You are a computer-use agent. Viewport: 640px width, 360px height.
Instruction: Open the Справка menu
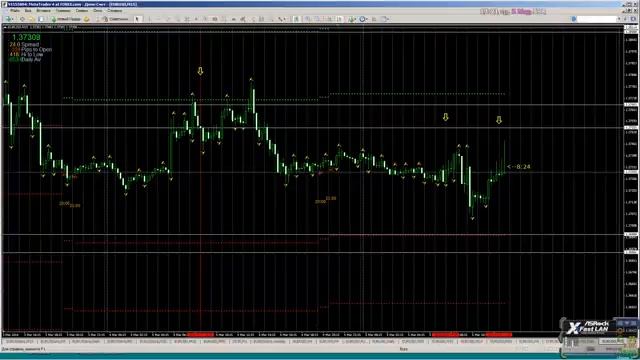(x=115, y=11)
